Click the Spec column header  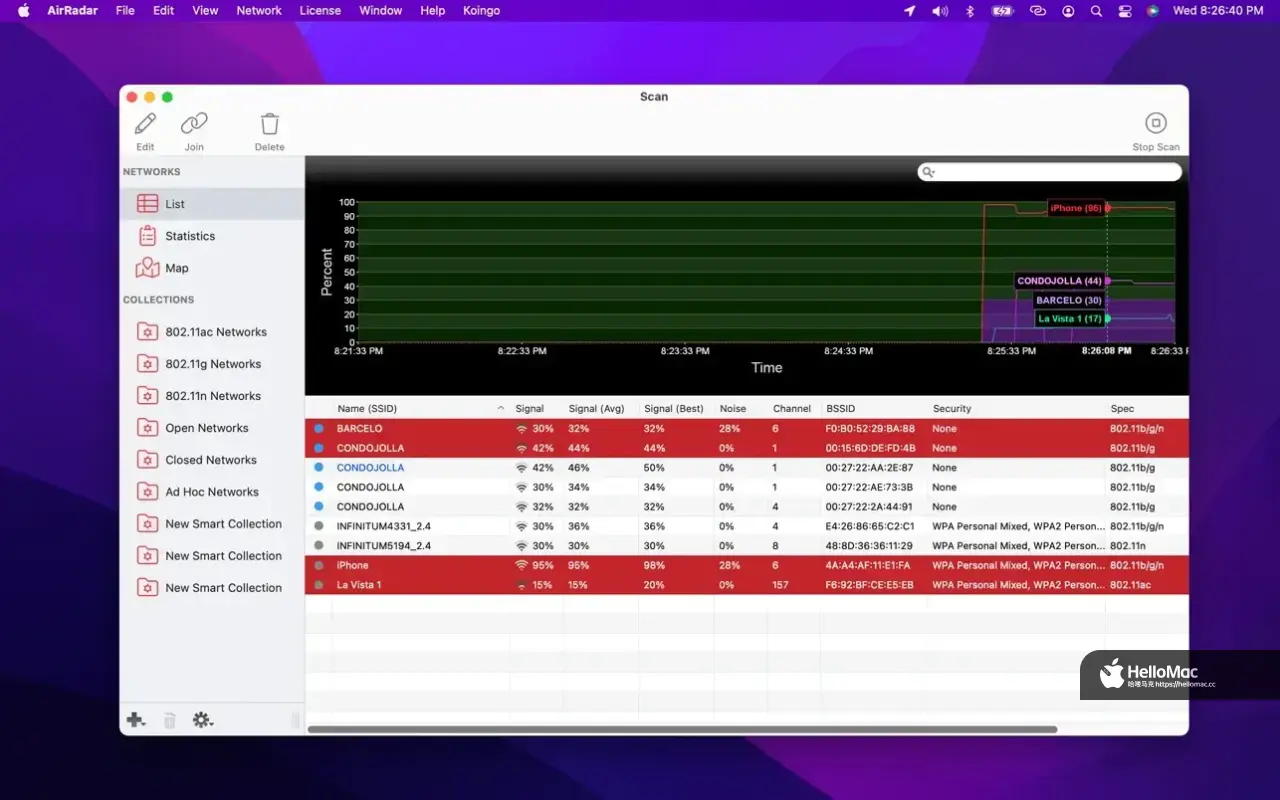[x=1122, y=409]
